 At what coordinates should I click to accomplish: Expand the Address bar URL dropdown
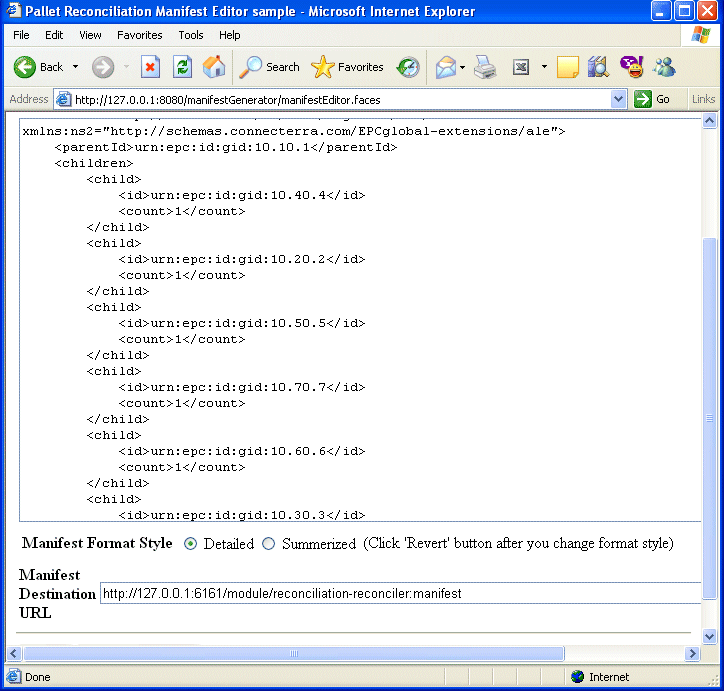pos(618,99)
